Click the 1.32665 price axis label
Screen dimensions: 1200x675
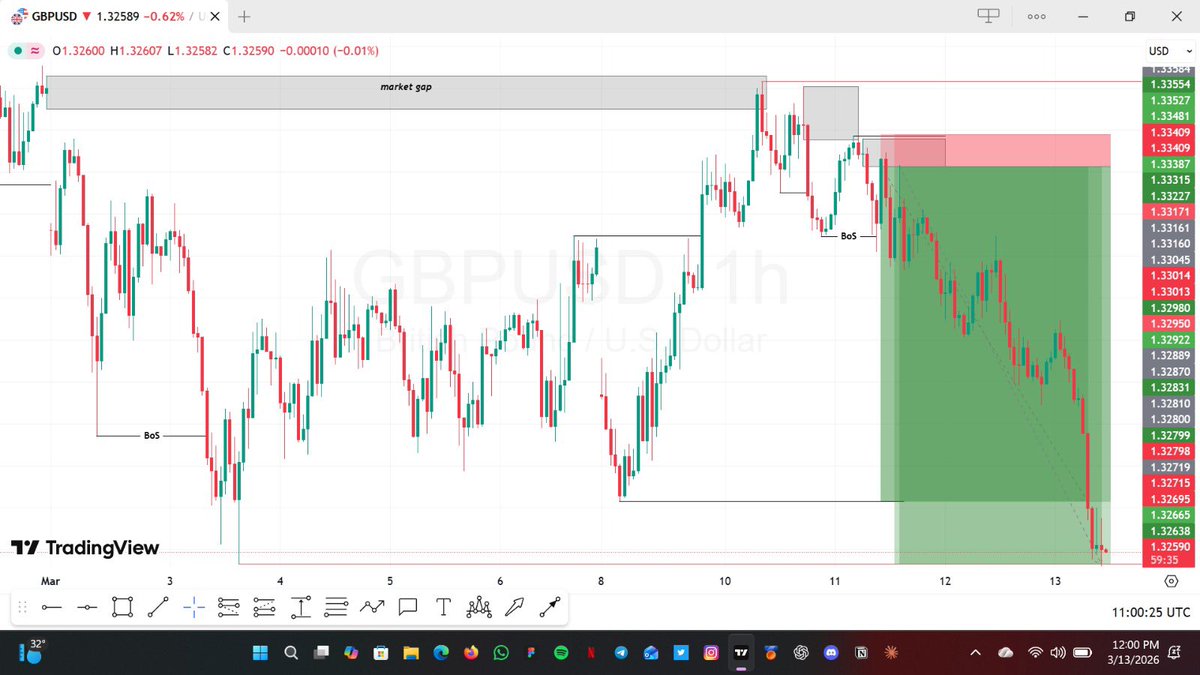click(x=1169, y=515)
